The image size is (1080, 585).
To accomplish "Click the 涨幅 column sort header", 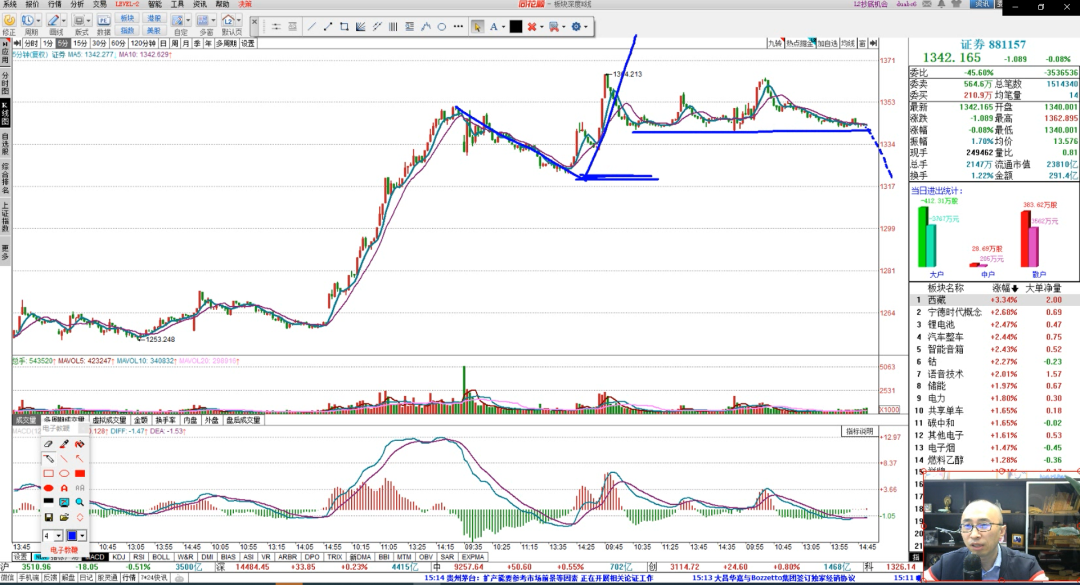I will (1004, 288).
